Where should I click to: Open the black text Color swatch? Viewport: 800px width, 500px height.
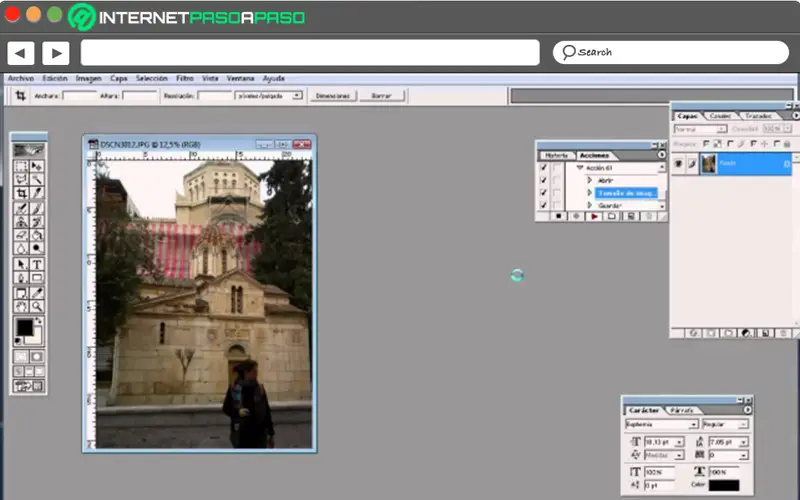tap(724, 486)
